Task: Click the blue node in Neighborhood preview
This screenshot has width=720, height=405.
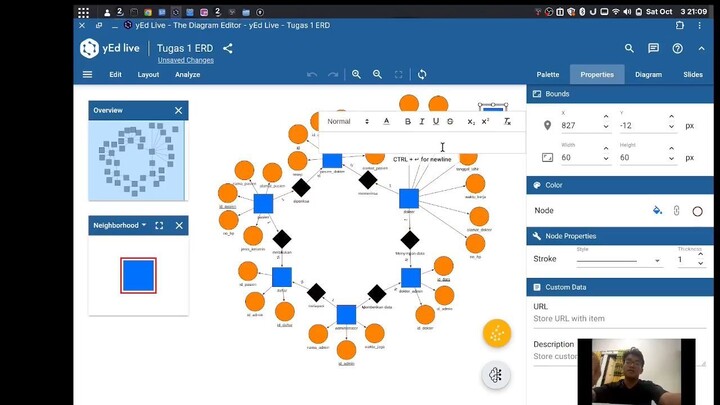Action: click(138, 276)
